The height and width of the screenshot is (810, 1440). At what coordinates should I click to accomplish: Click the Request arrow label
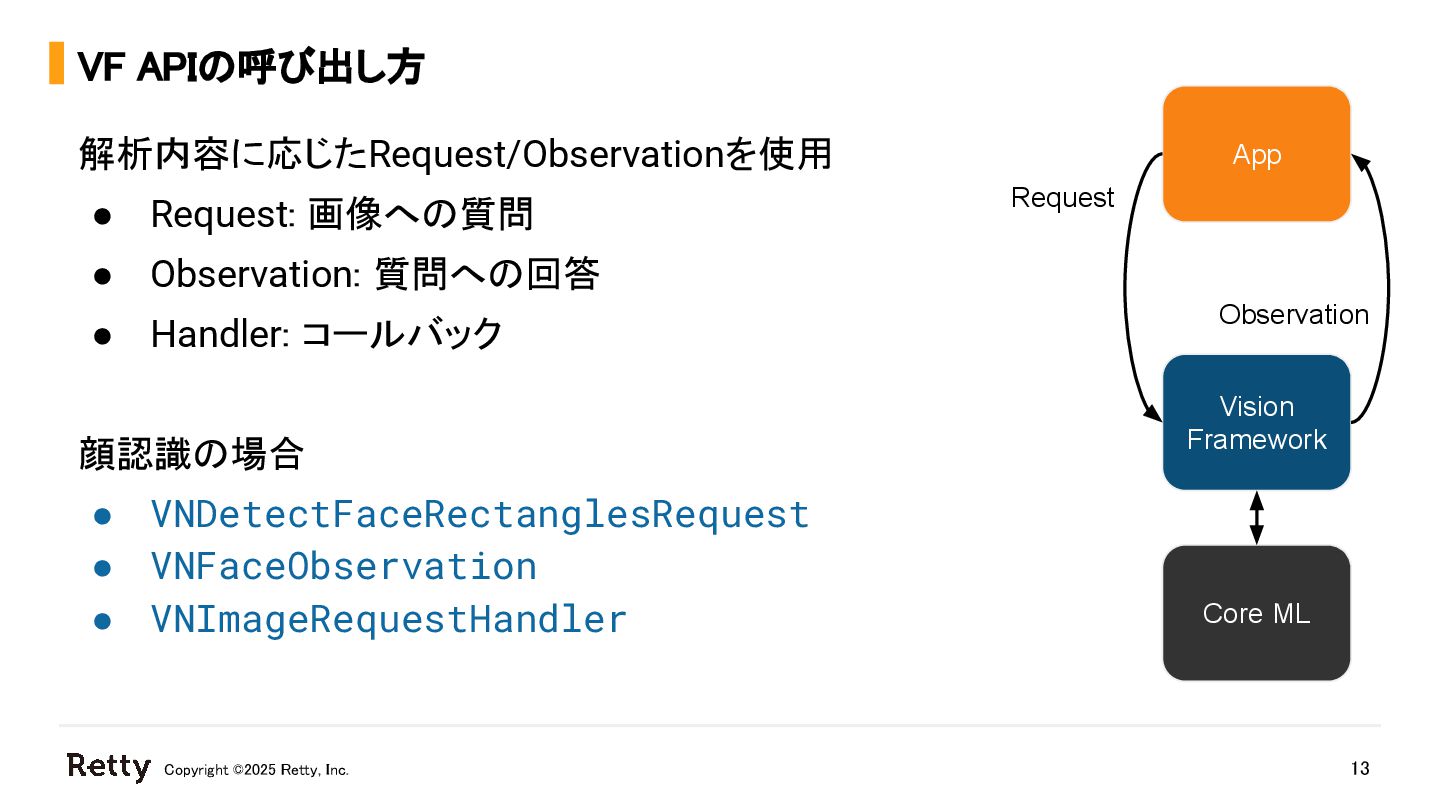pos(1062,198)
